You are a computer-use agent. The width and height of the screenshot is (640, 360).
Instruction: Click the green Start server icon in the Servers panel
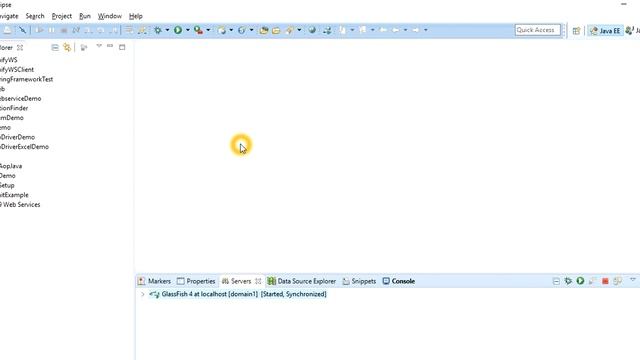pos(580,281)
